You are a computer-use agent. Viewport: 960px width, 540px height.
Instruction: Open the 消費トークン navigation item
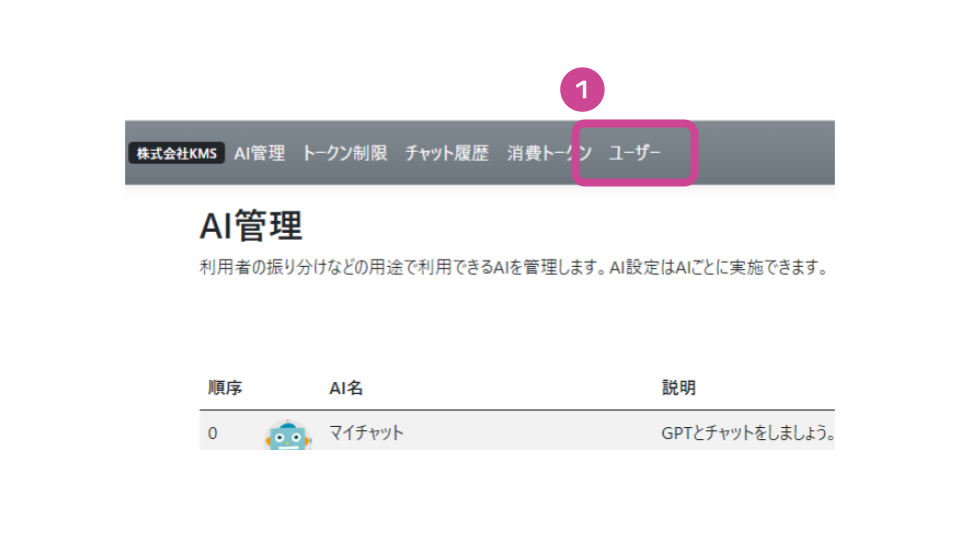tap(549, 153)
